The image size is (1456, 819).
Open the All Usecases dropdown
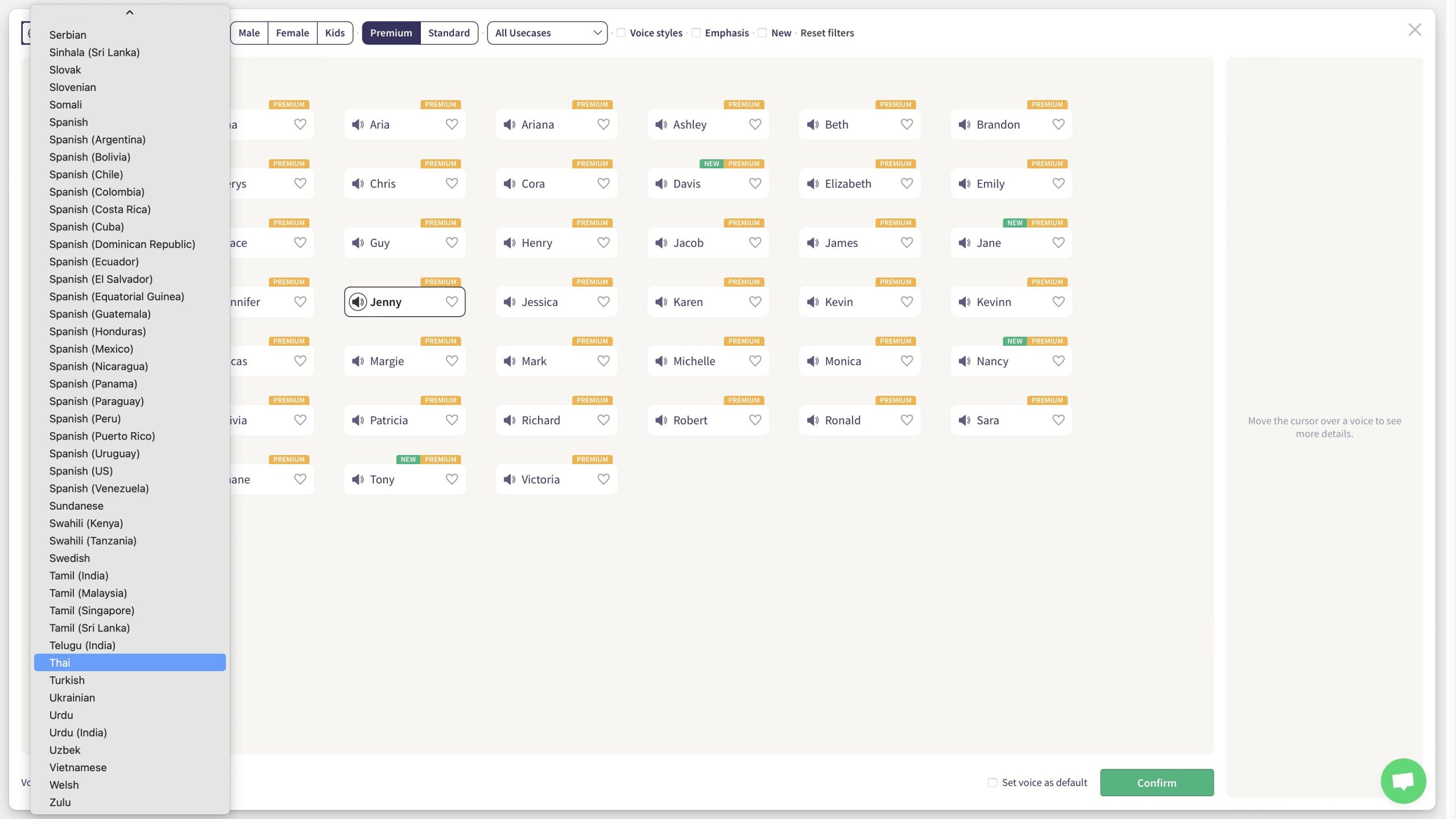coord(547,33)
